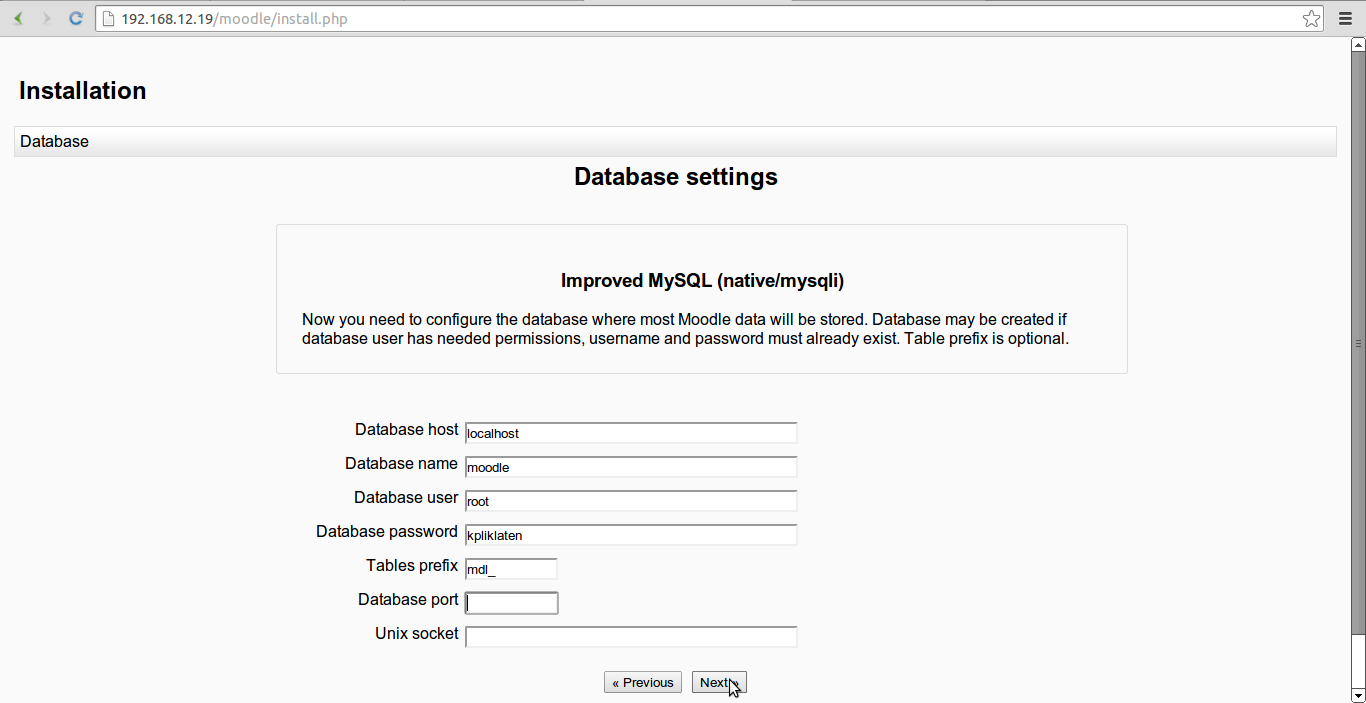This screenshot has width=1366, height=703.
Task: Click the Database name label
Action: point(401,464)
